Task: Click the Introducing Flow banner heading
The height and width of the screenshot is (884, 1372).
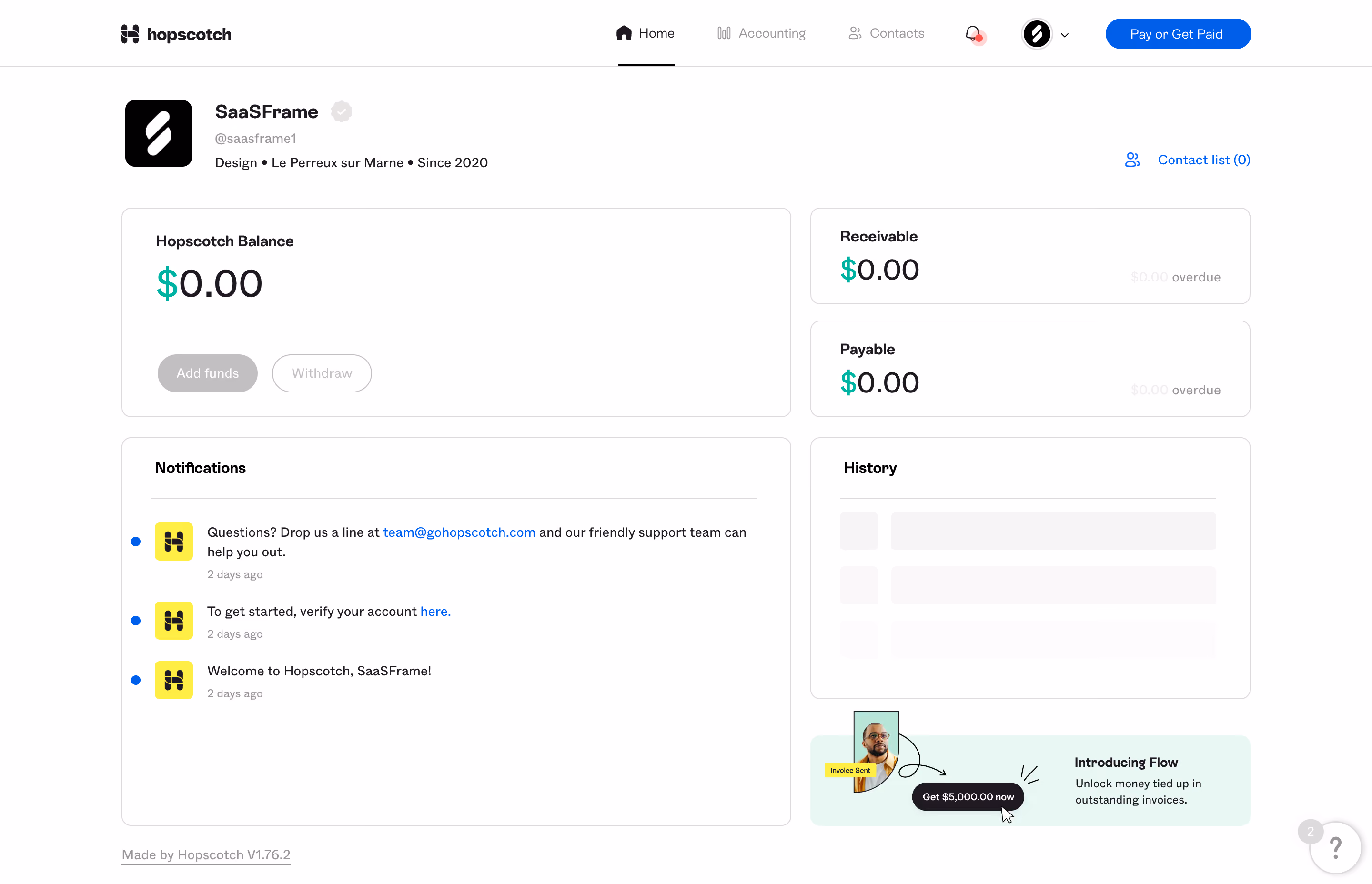Action: [1126, 762]
